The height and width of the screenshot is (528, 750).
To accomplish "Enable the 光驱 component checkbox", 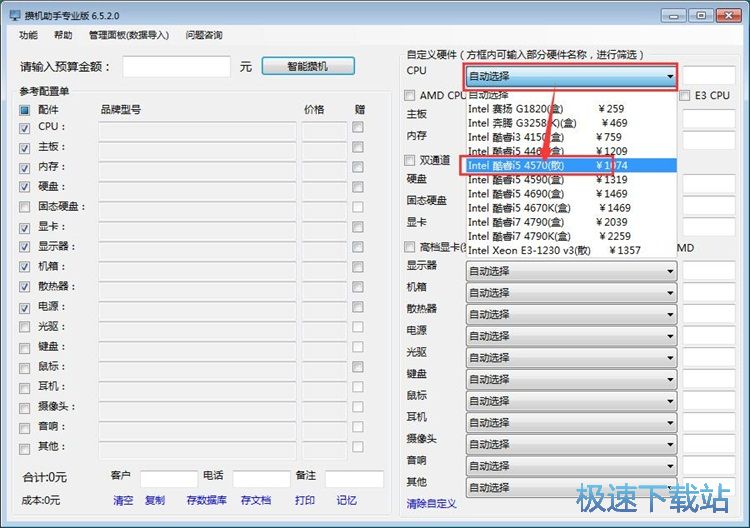I will [24, 328].
